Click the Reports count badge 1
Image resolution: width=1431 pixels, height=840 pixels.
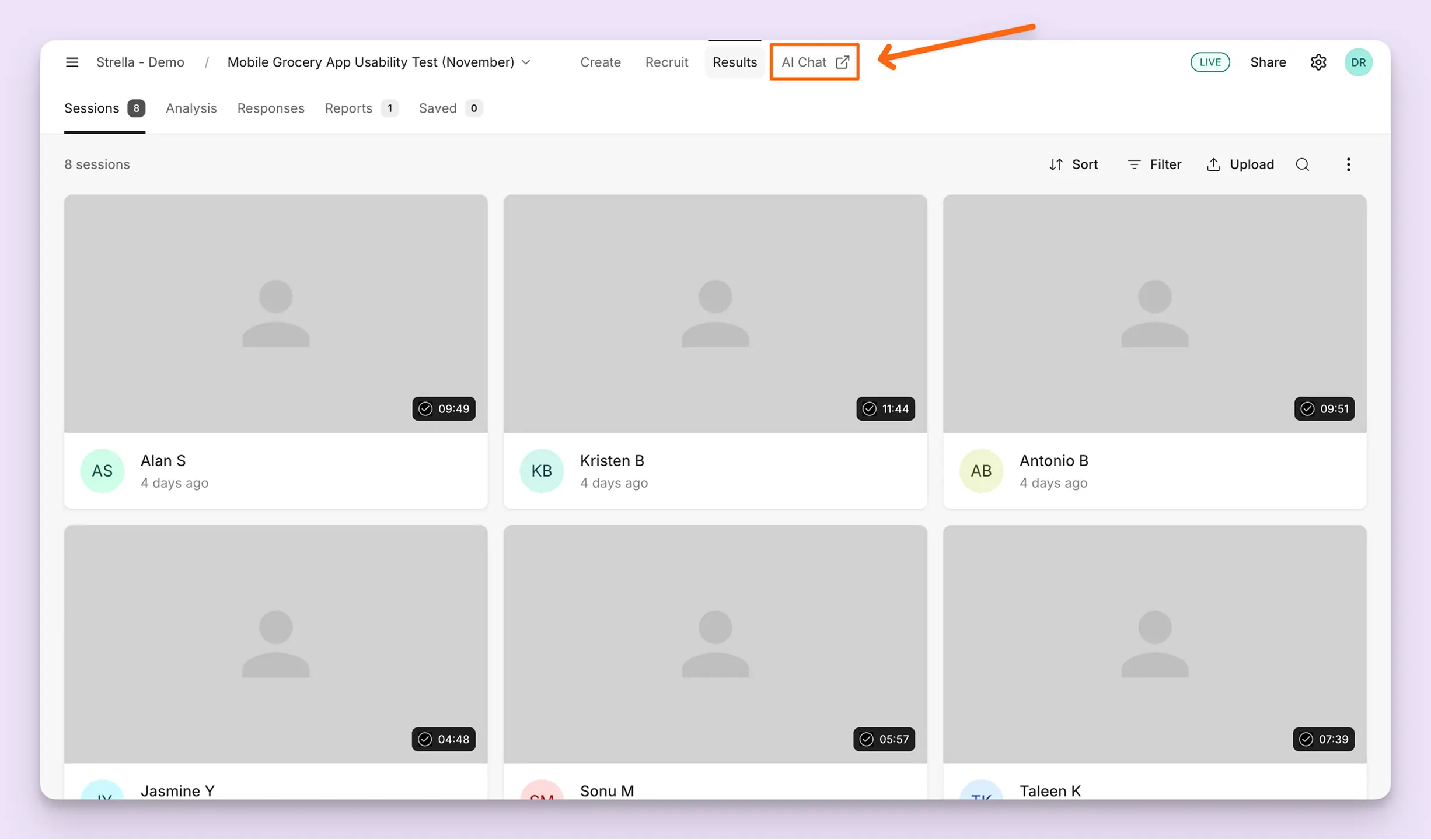point(389,108)
